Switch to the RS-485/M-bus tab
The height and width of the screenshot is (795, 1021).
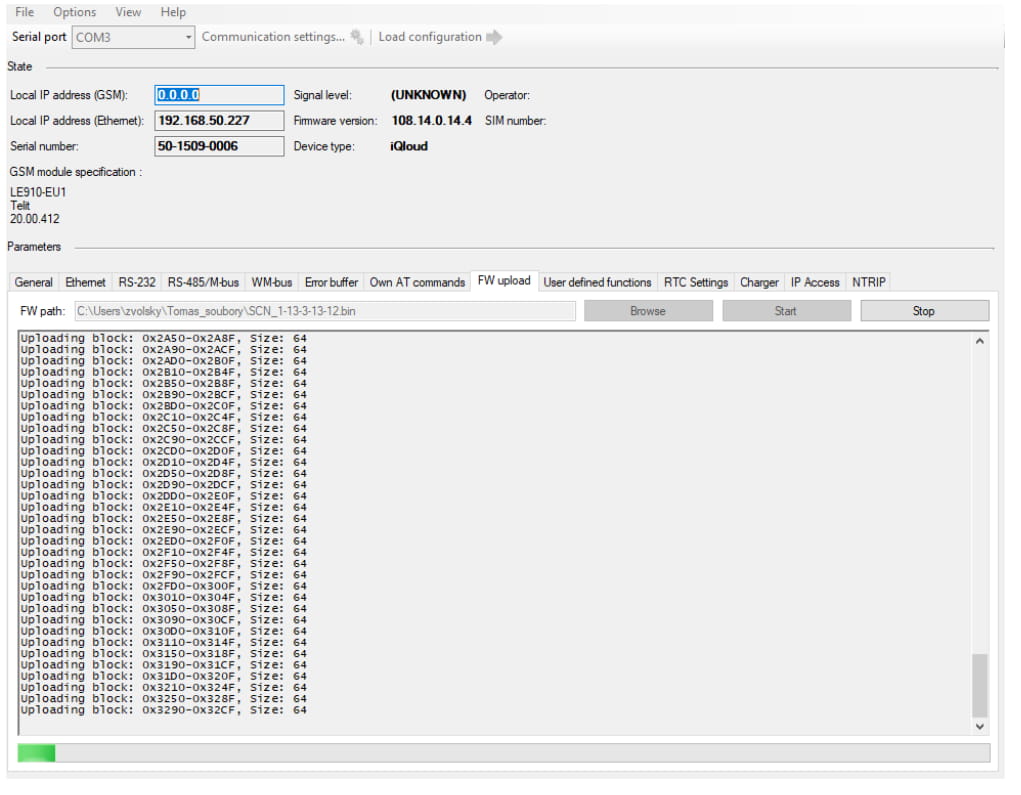tap(203, 282)
